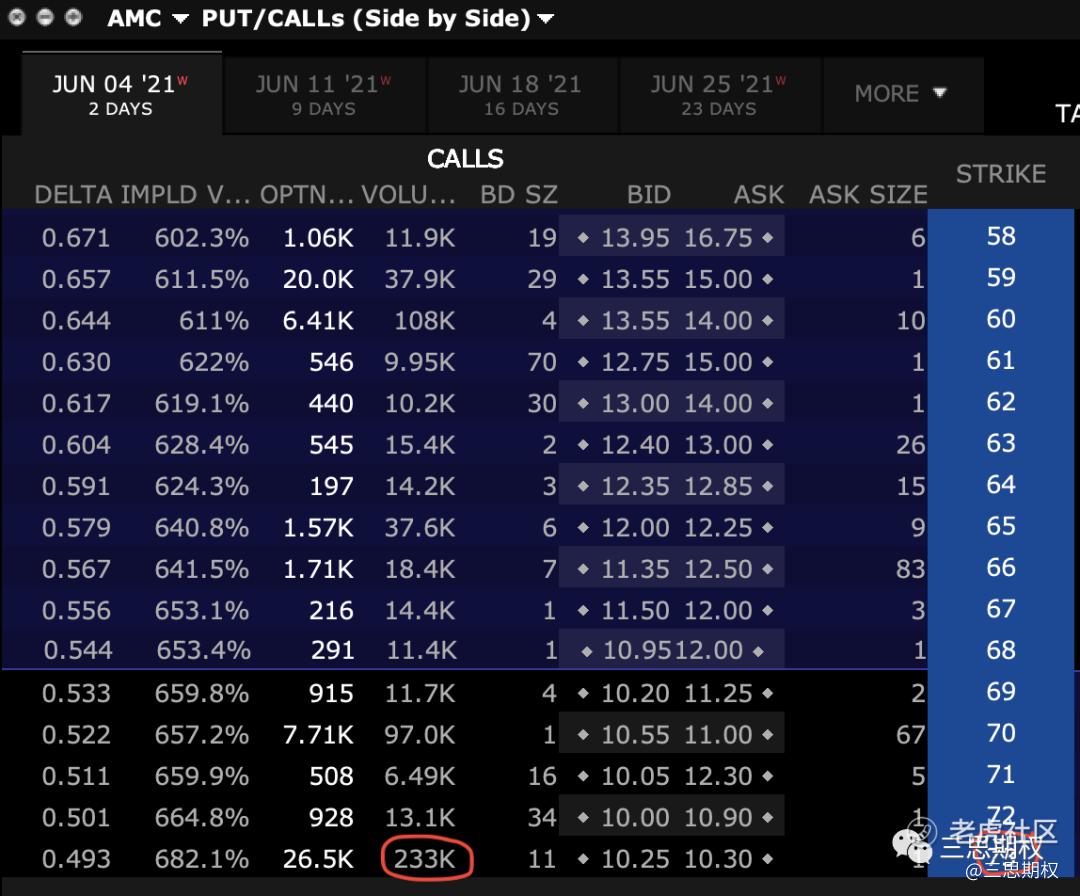The width and height of the screenshot is (1080, 896).
Task: Select strike price 69
Action: [1001, 691]
